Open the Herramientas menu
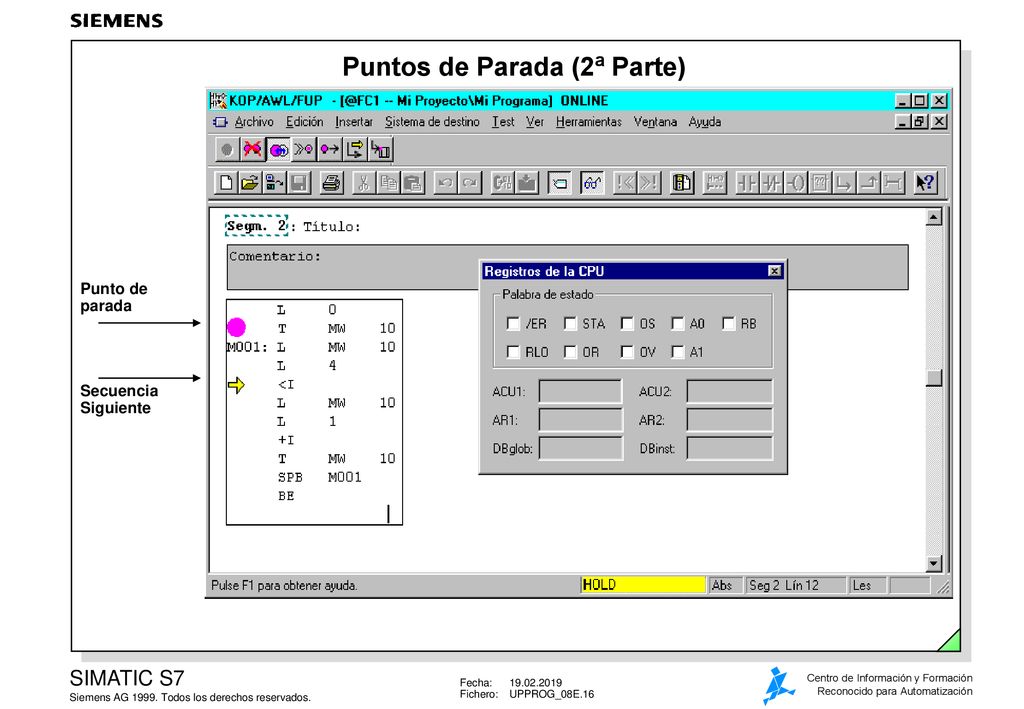The image size is (1024, 709). [x=589, y=122]
